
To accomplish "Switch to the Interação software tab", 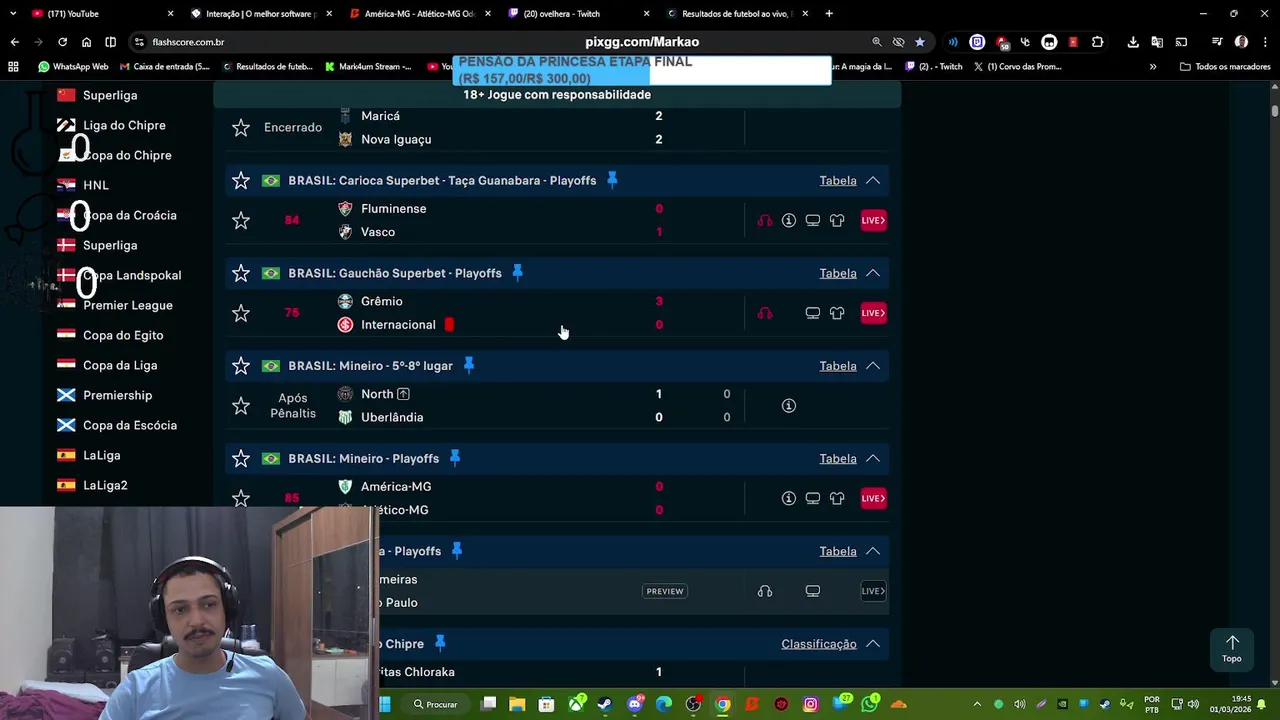I will [260, 14].
